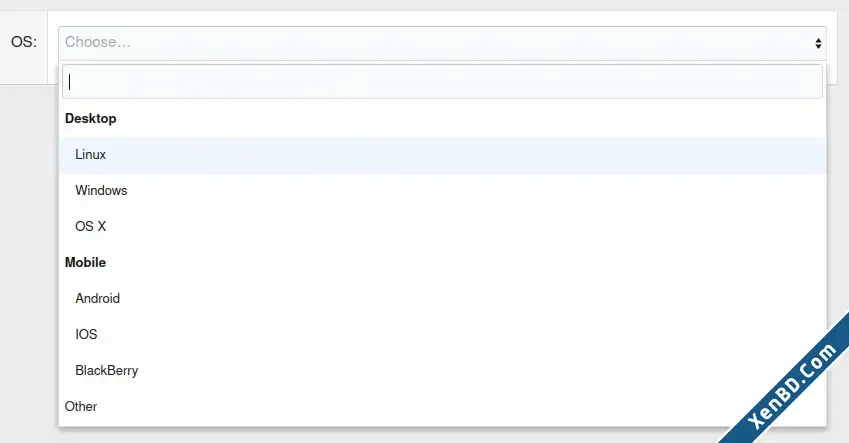Click the OS: field label
The image size is (849, 443).
point(24,42)
